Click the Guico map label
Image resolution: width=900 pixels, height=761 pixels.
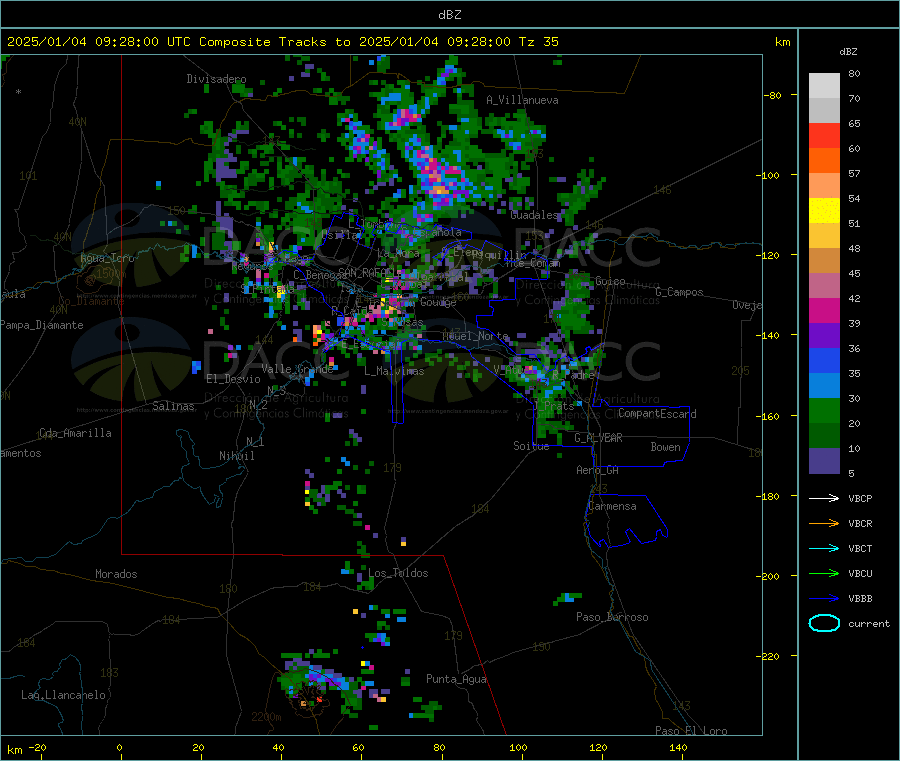pos(610,281)
